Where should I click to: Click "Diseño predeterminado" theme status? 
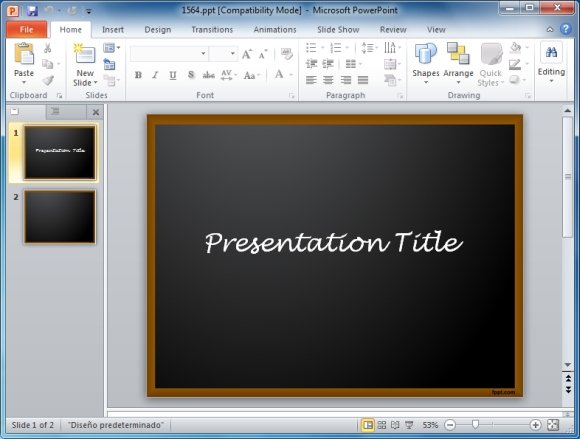point(115,425)
